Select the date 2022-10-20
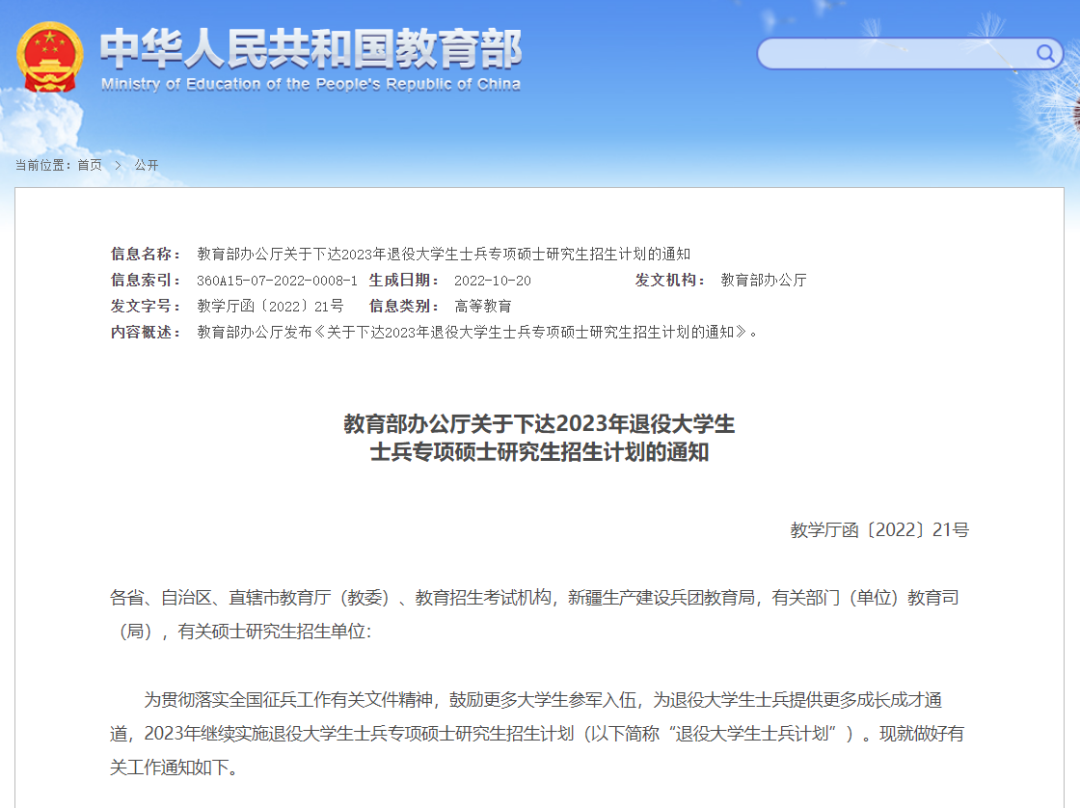 492,280
